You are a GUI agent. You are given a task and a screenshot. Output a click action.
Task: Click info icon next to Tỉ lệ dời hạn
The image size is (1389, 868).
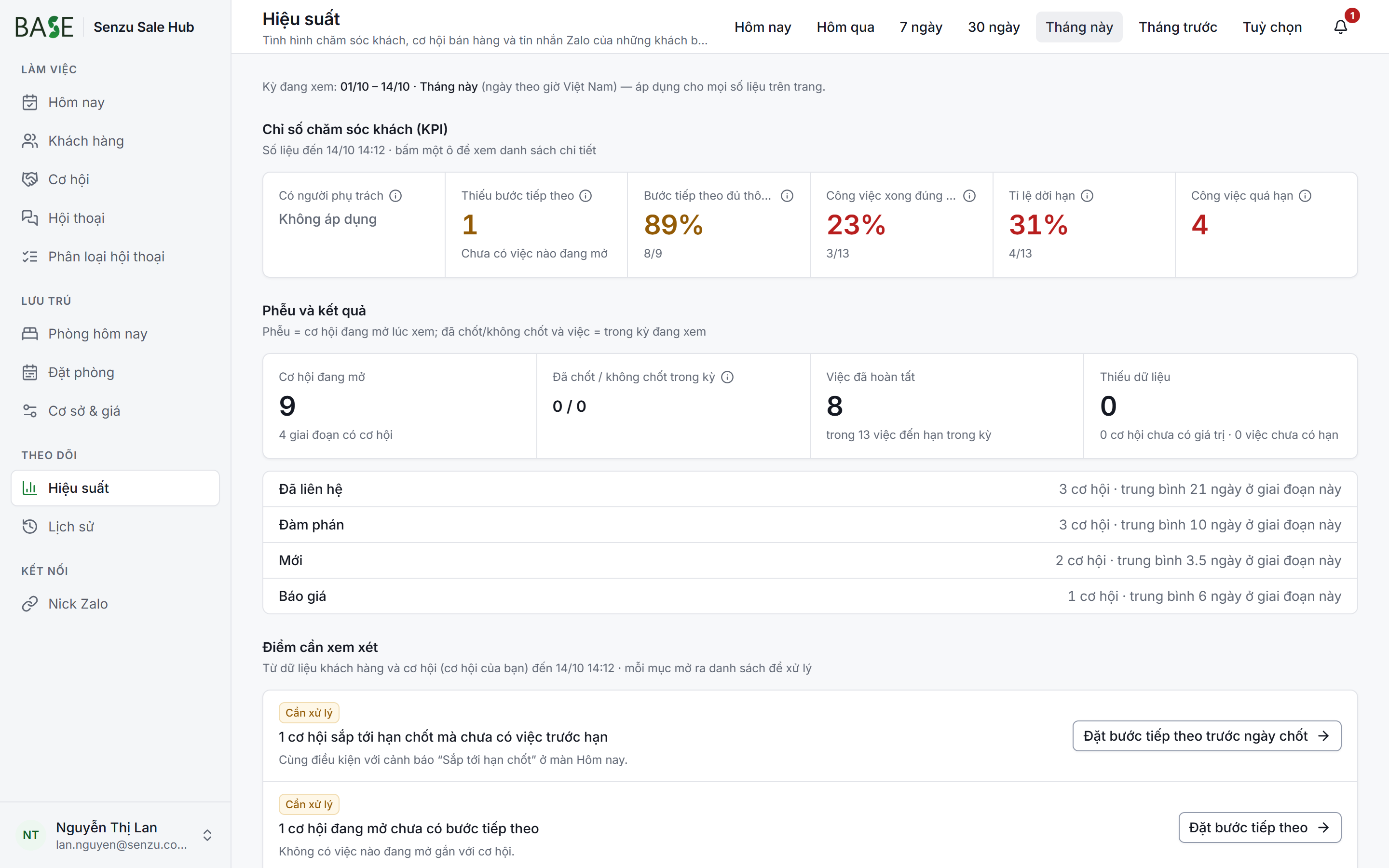(1087, 196)
